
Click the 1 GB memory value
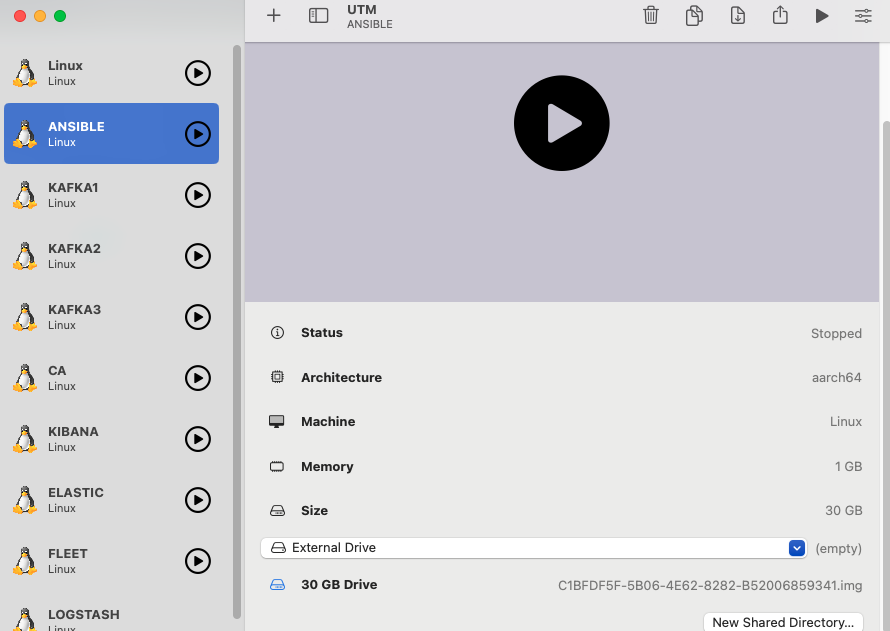click(x=848, y=466)
